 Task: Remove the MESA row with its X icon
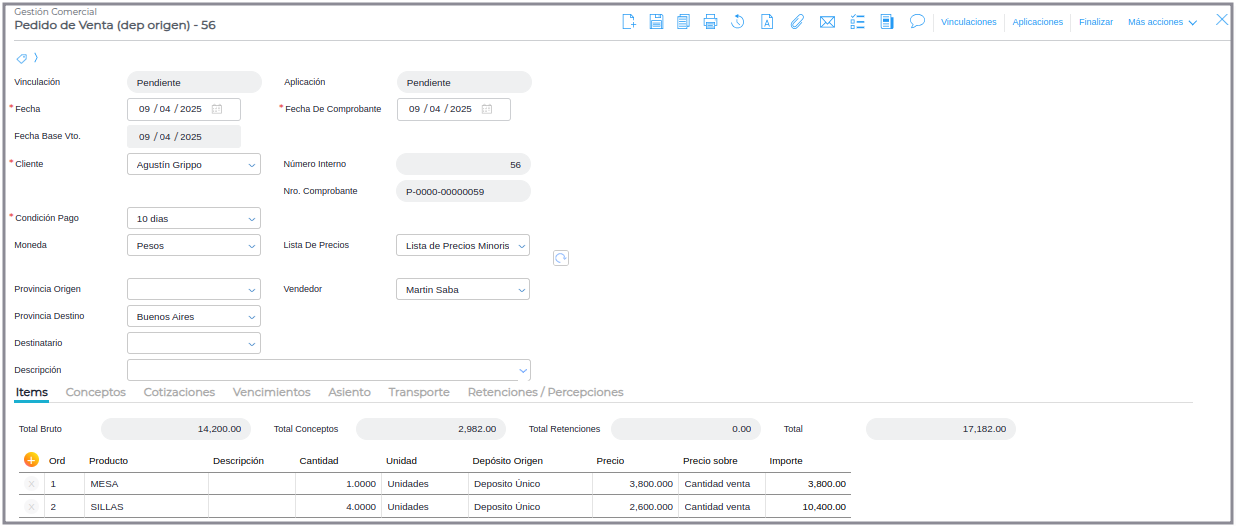tap(31, 484)
